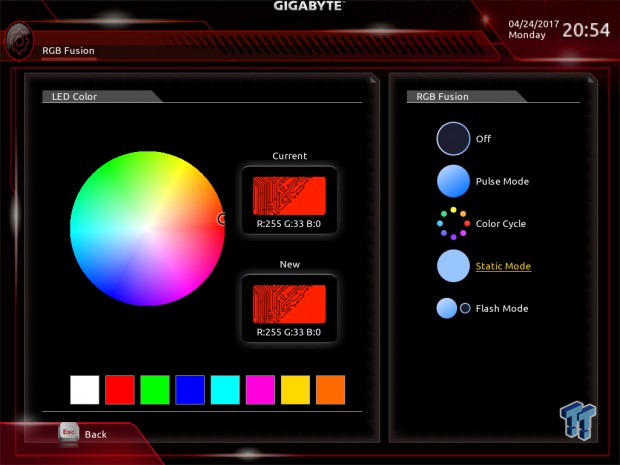Click the Off label
The height and width of the screenshot is (465, 620).
point(483,139)
